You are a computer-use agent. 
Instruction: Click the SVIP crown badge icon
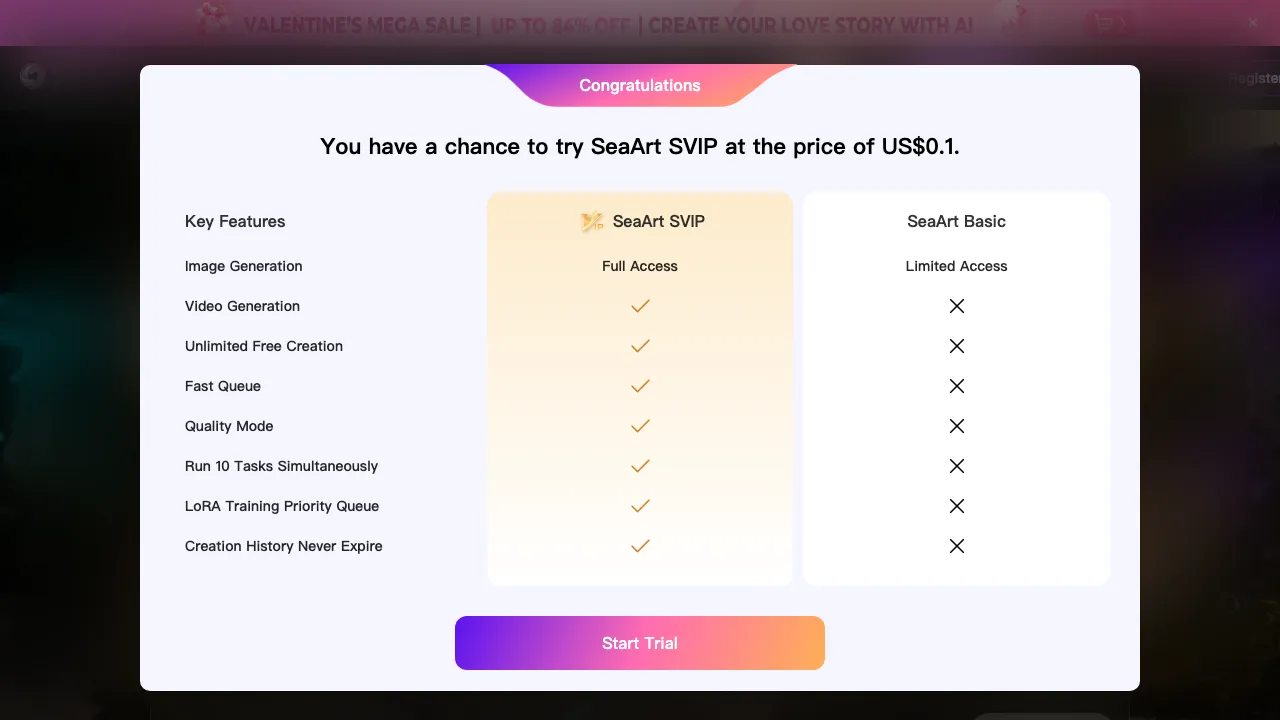click(592, 221)
